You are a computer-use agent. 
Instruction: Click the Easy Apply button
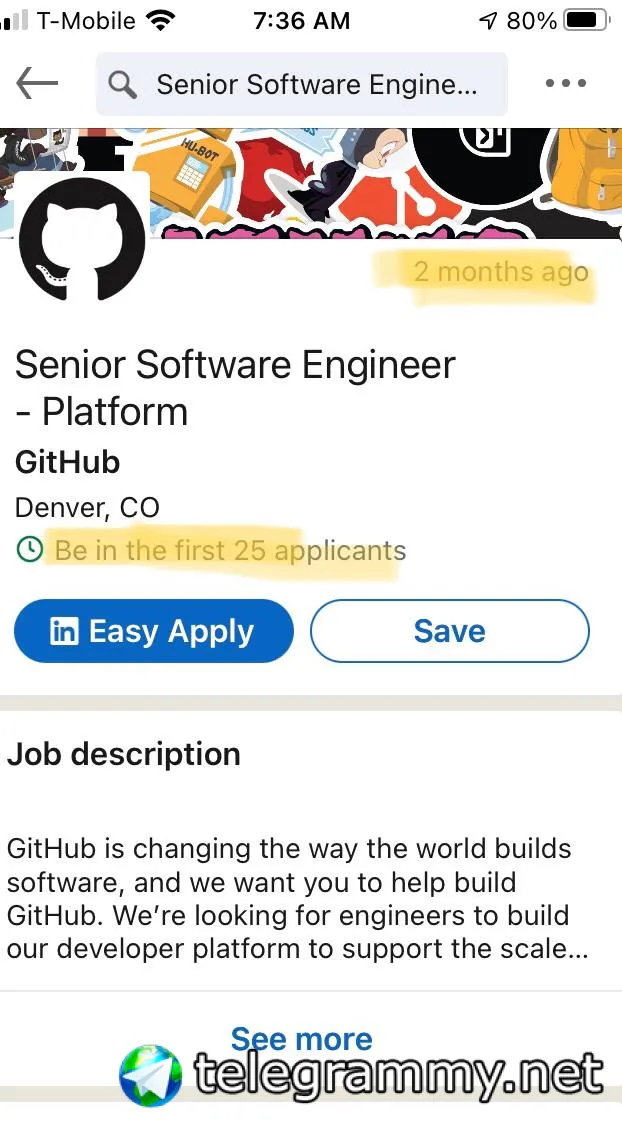(154, 631)
